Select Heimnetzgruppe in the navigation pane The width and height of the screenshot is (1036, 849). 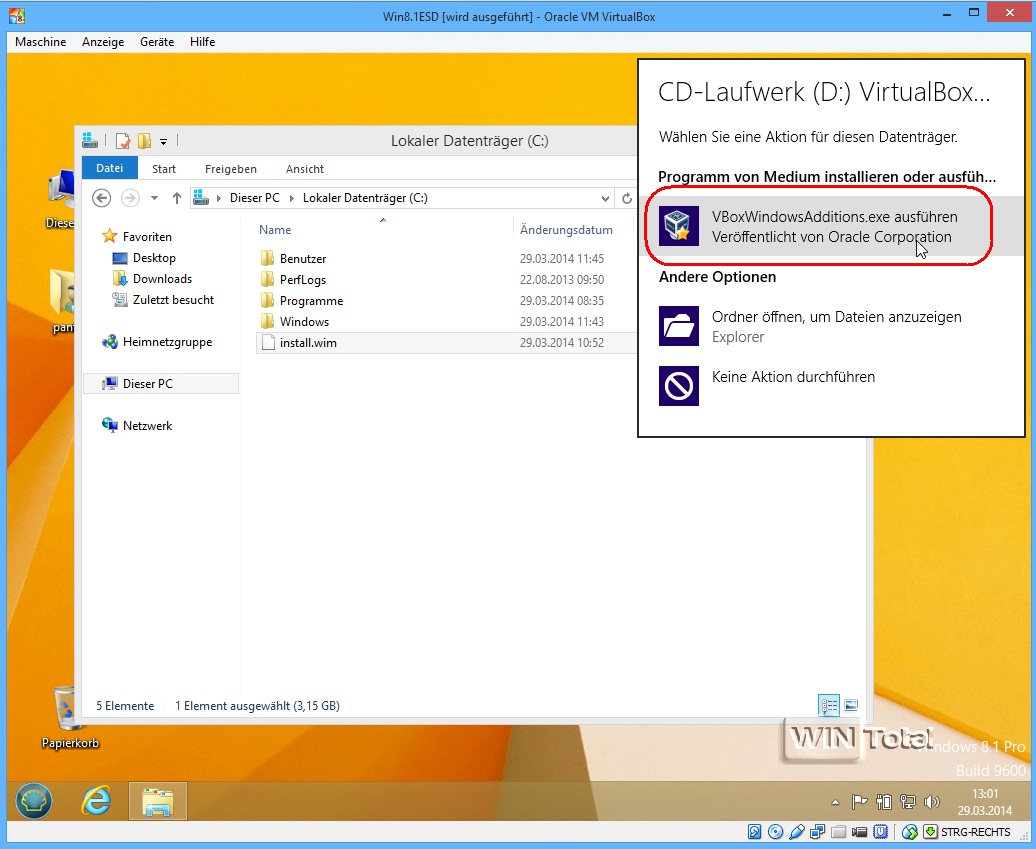[x=157, y=342]
